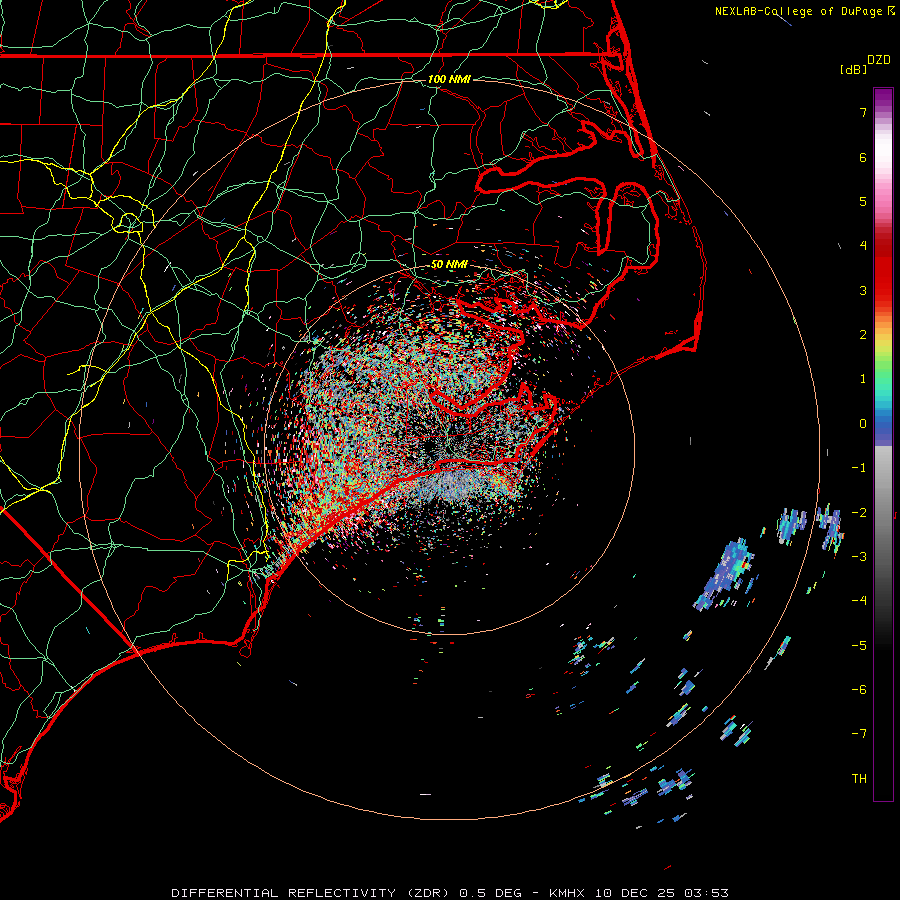Click the -5 value on color scale

859,646
